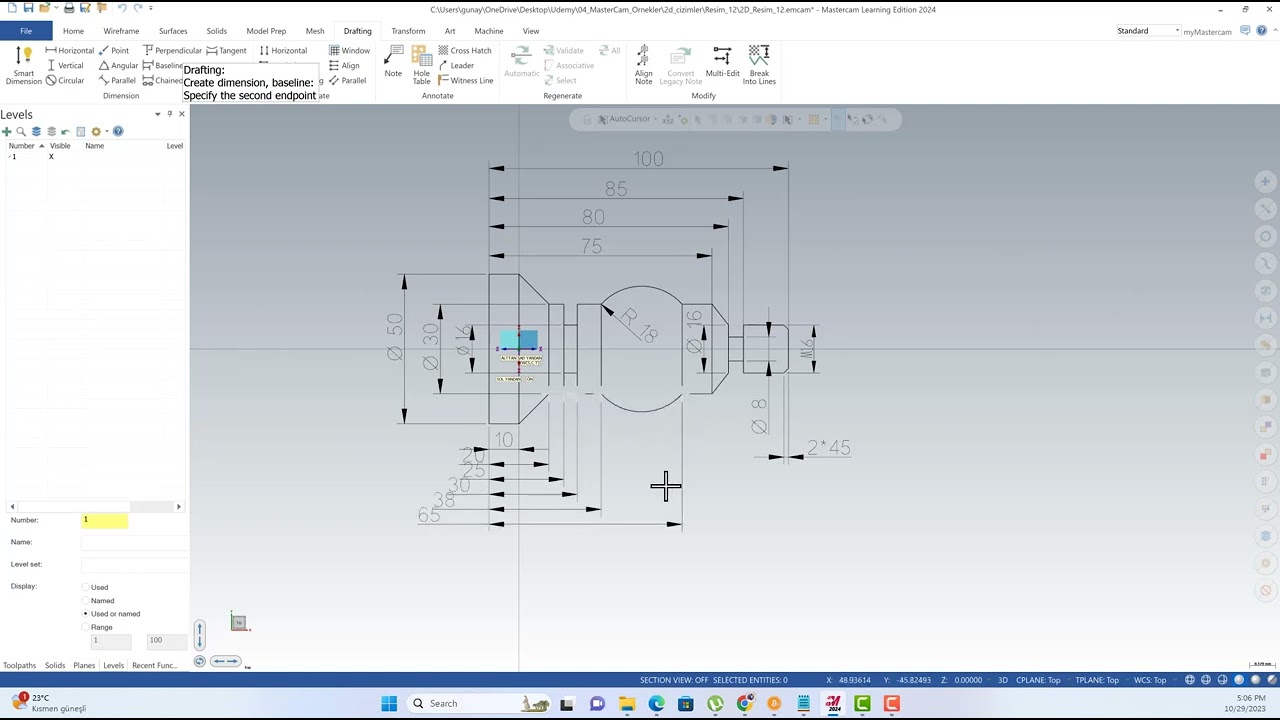
Task: Open the TPLANE: Top dropdown
Action: click(1097, 680)
